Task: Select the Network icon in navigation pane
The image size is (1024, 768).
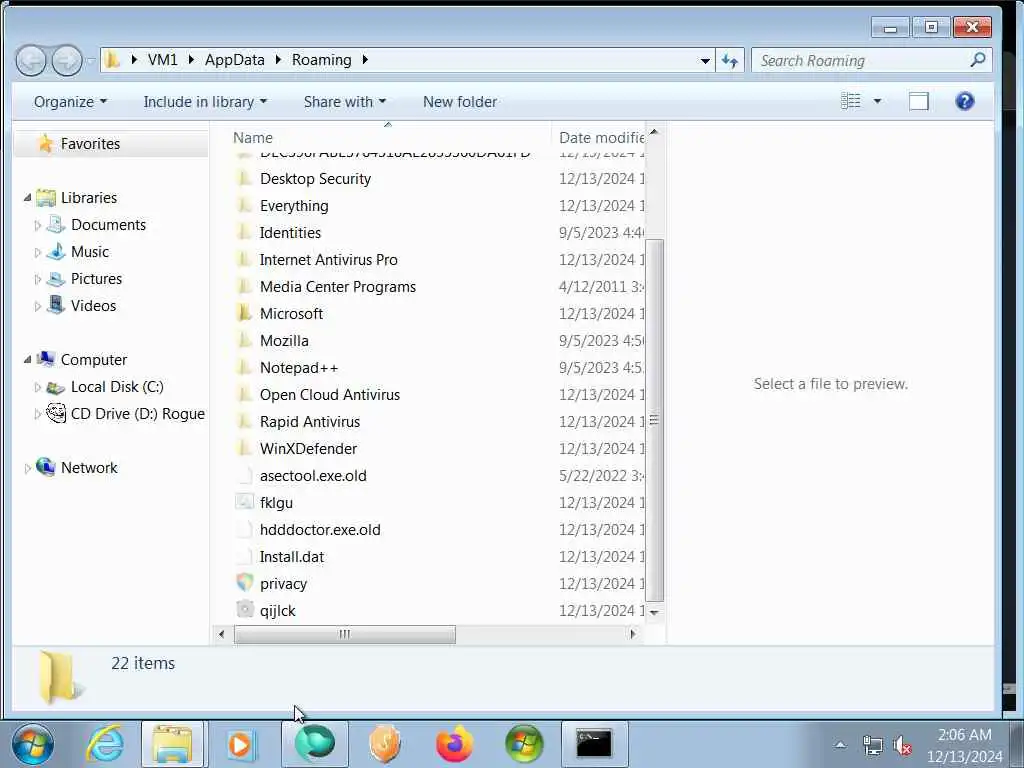Action: (46, 467)
